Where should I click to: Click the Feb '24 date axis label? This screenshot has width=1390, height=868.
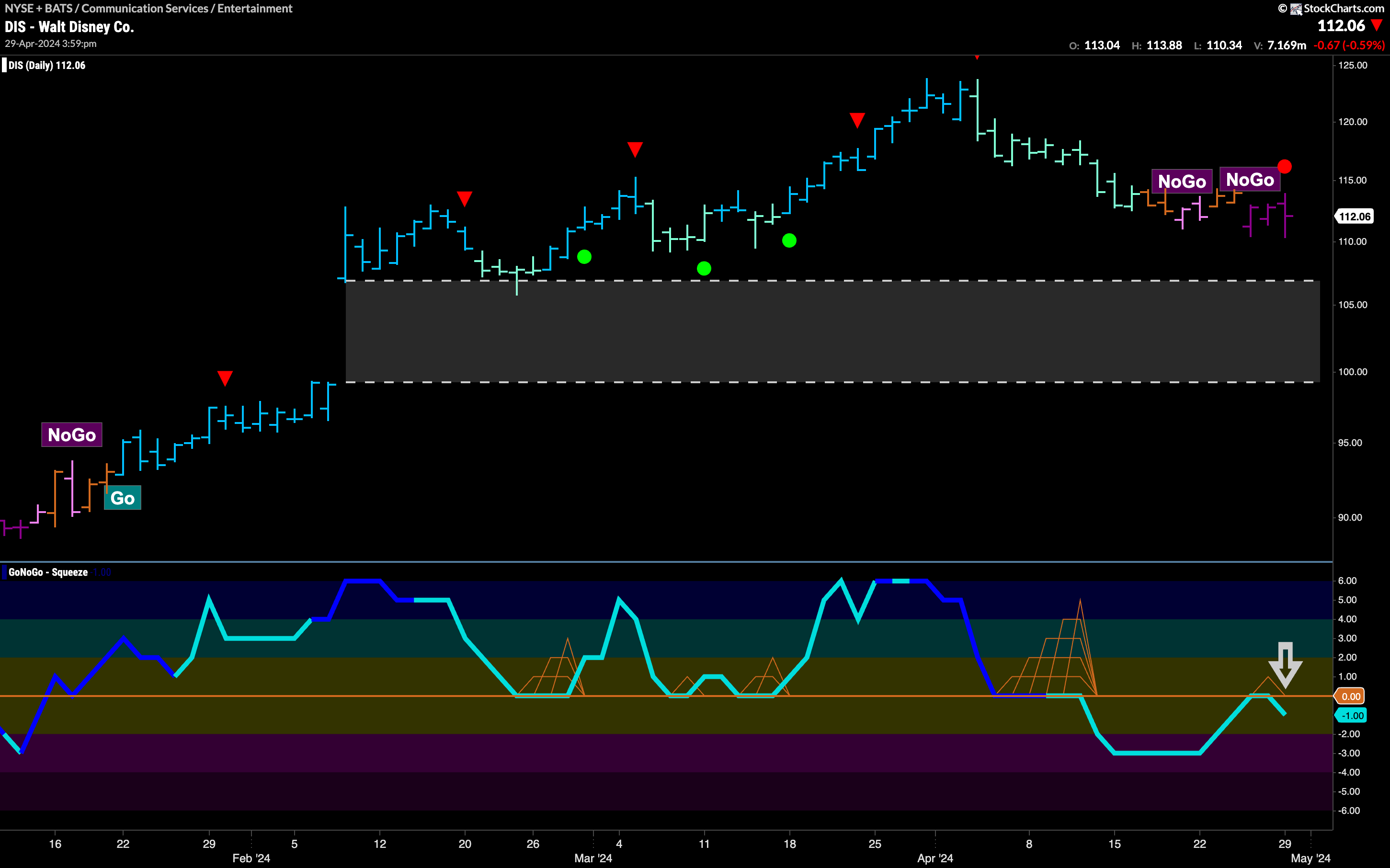tap(251, 858)
